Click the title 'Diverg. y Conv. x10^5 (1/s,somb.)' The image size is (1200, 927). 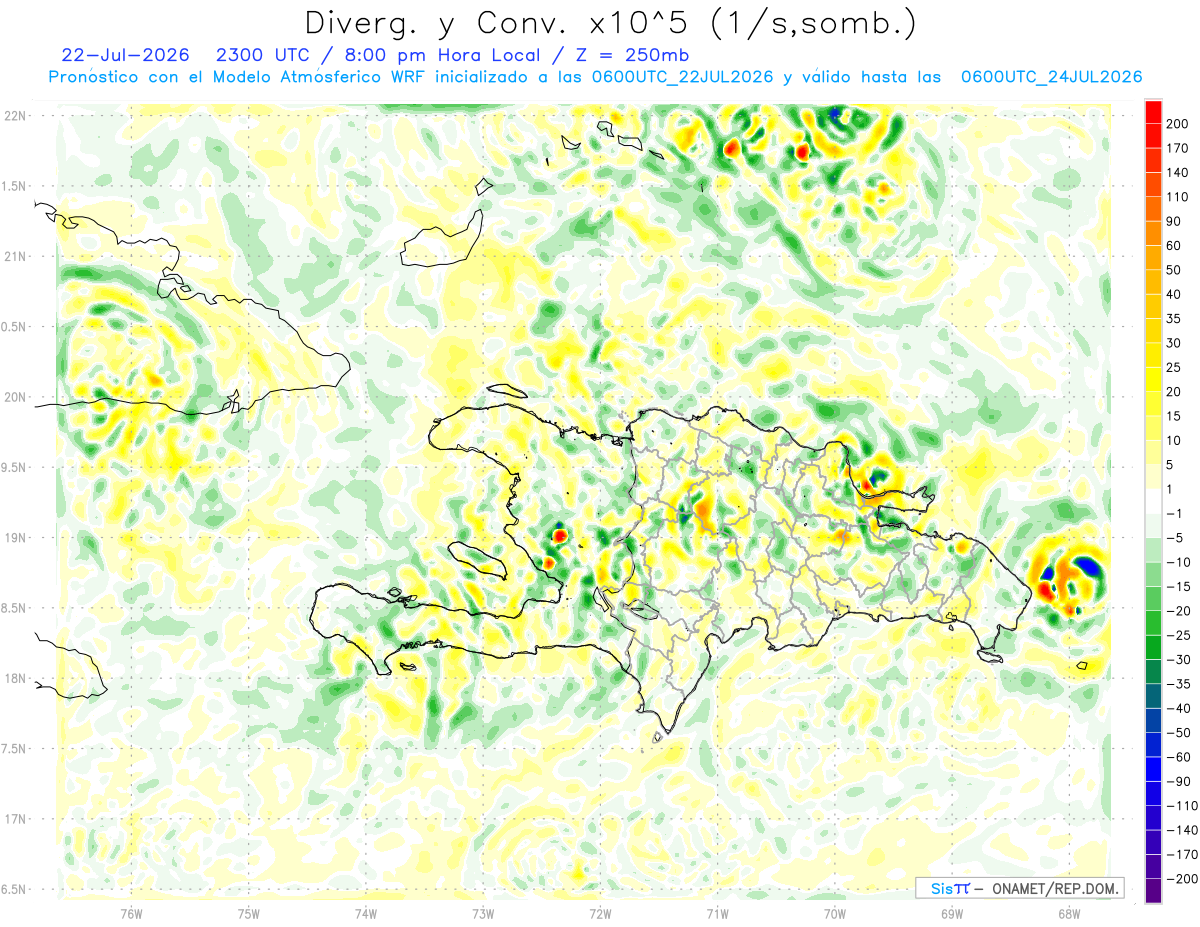610,23
